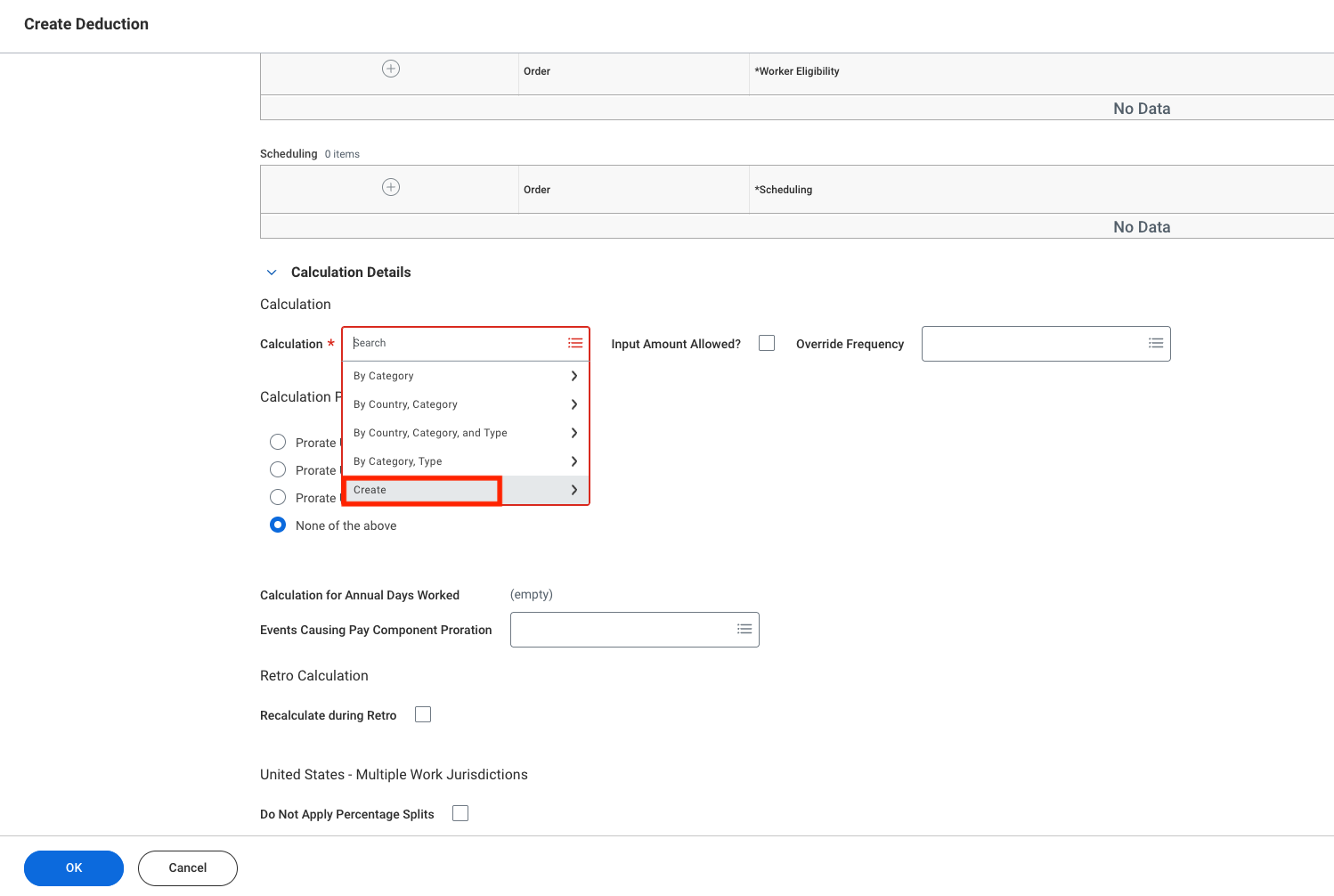Collapse the Calculation Details section
Viewport: 1334px width, 896px height.
click(272, 273)
